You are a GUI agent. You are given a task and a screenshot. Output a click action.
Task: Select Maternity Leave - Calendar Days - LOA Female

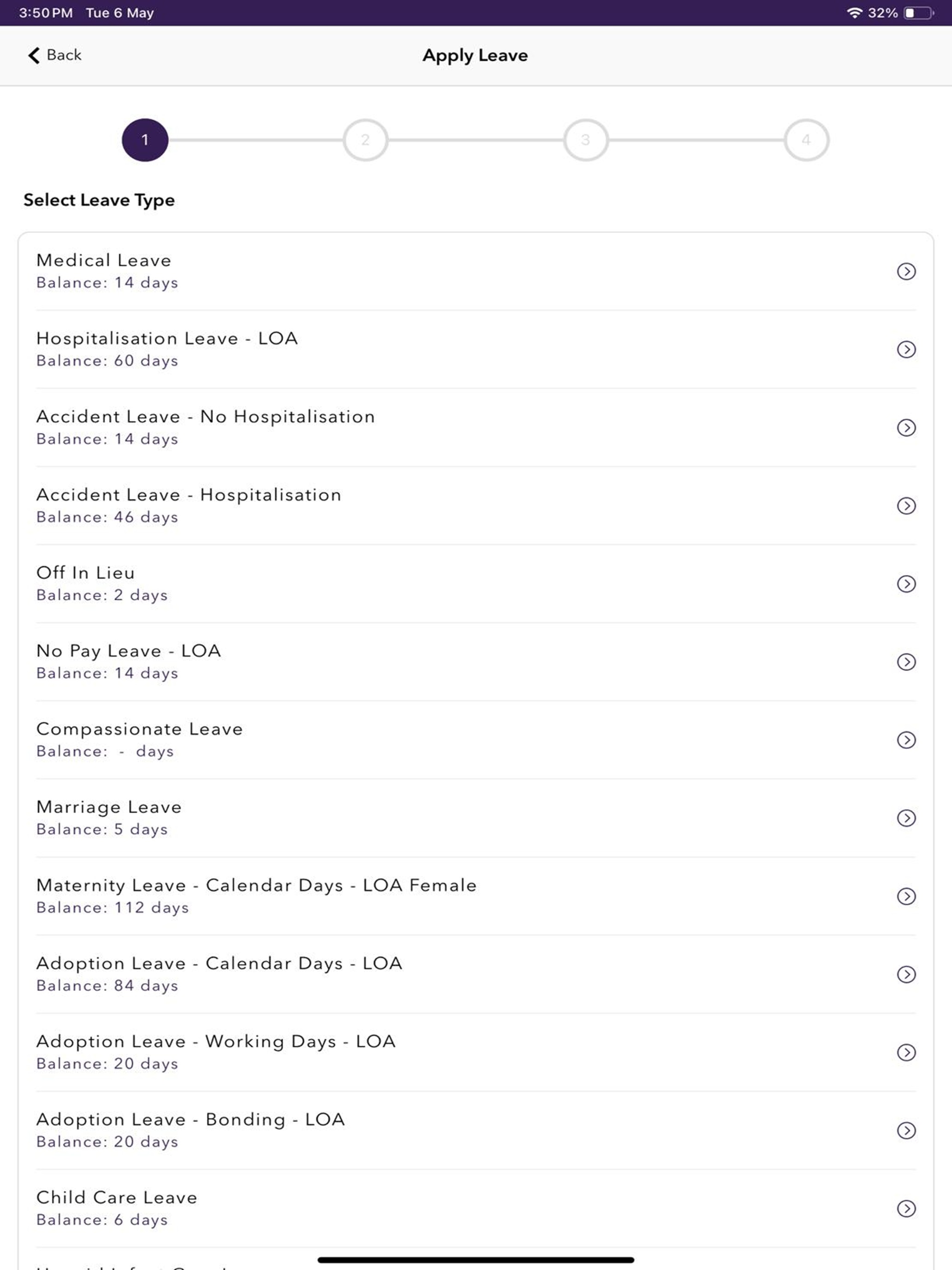476,896
